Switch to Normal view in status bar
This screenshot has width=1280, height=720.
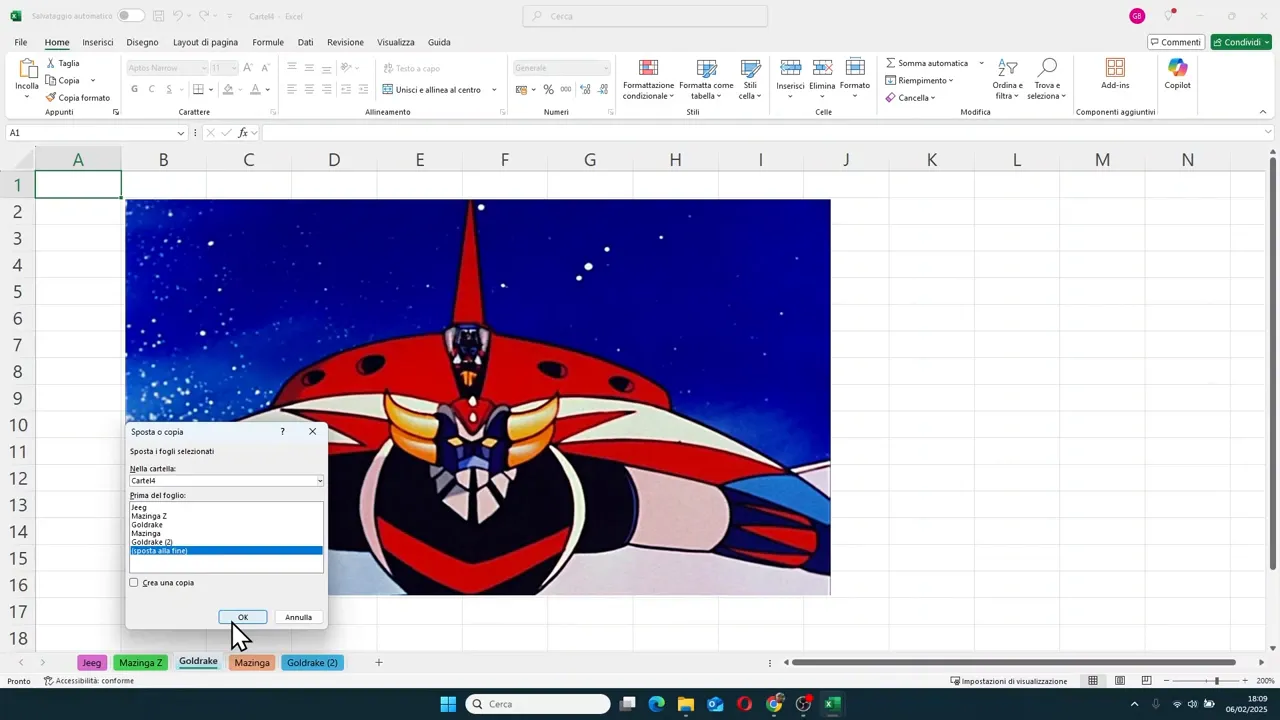point(1093,681)
